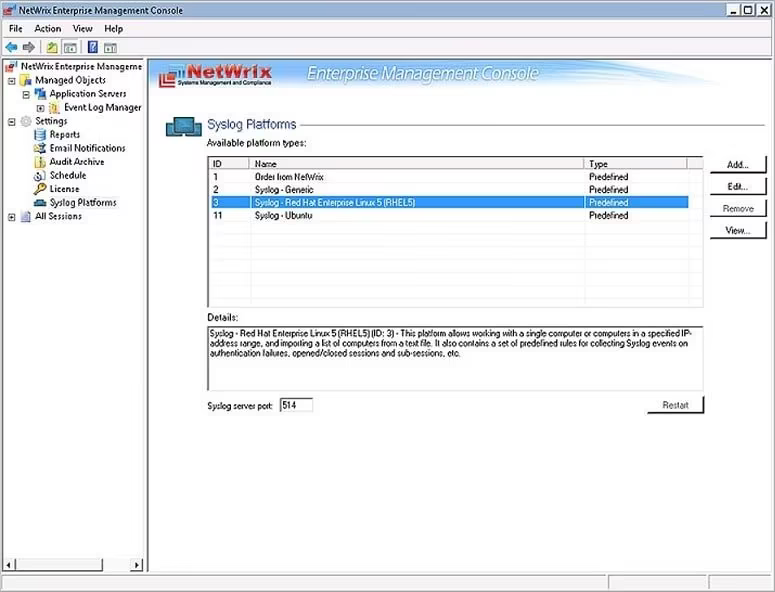
Task: Open the Action menu
Action: (x=48, y=29)
